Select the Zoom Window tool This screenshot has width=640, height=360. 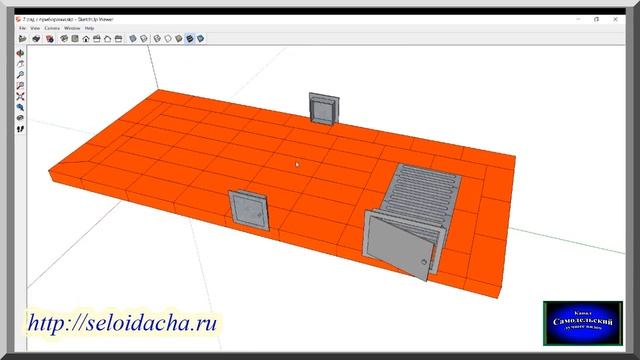20,86
